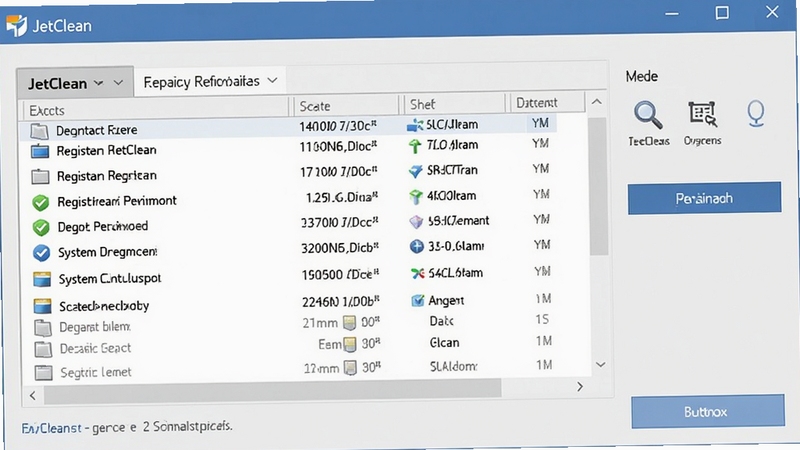The width and height of the screenshot is (800, 450).
Task: Maximize the JetClean window
Action: click(722, 13)
